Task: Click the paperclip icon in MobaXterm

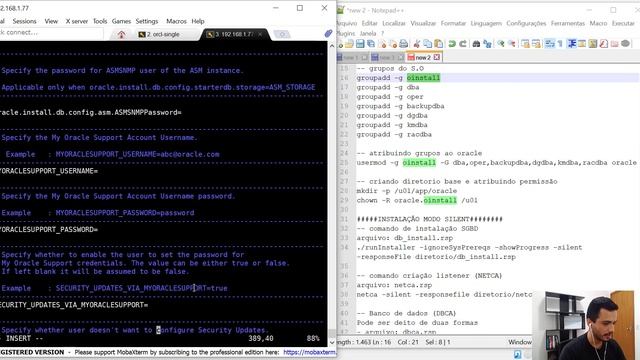Action: [328, 33]
